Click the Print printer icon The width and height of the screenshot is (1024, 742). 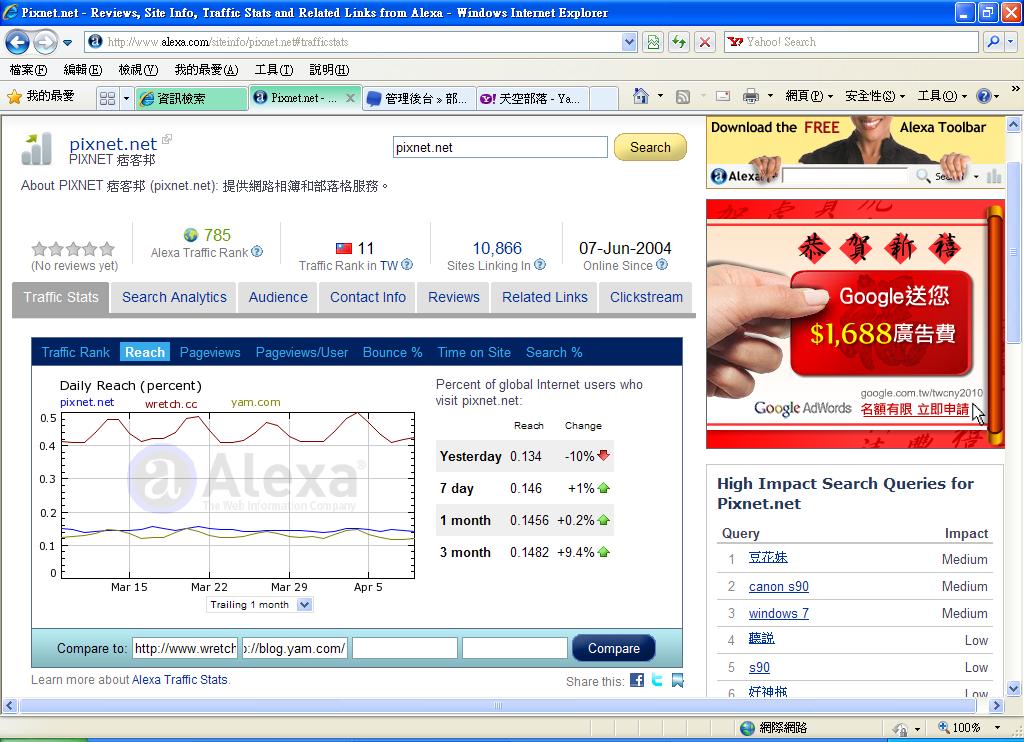[751, 97]
